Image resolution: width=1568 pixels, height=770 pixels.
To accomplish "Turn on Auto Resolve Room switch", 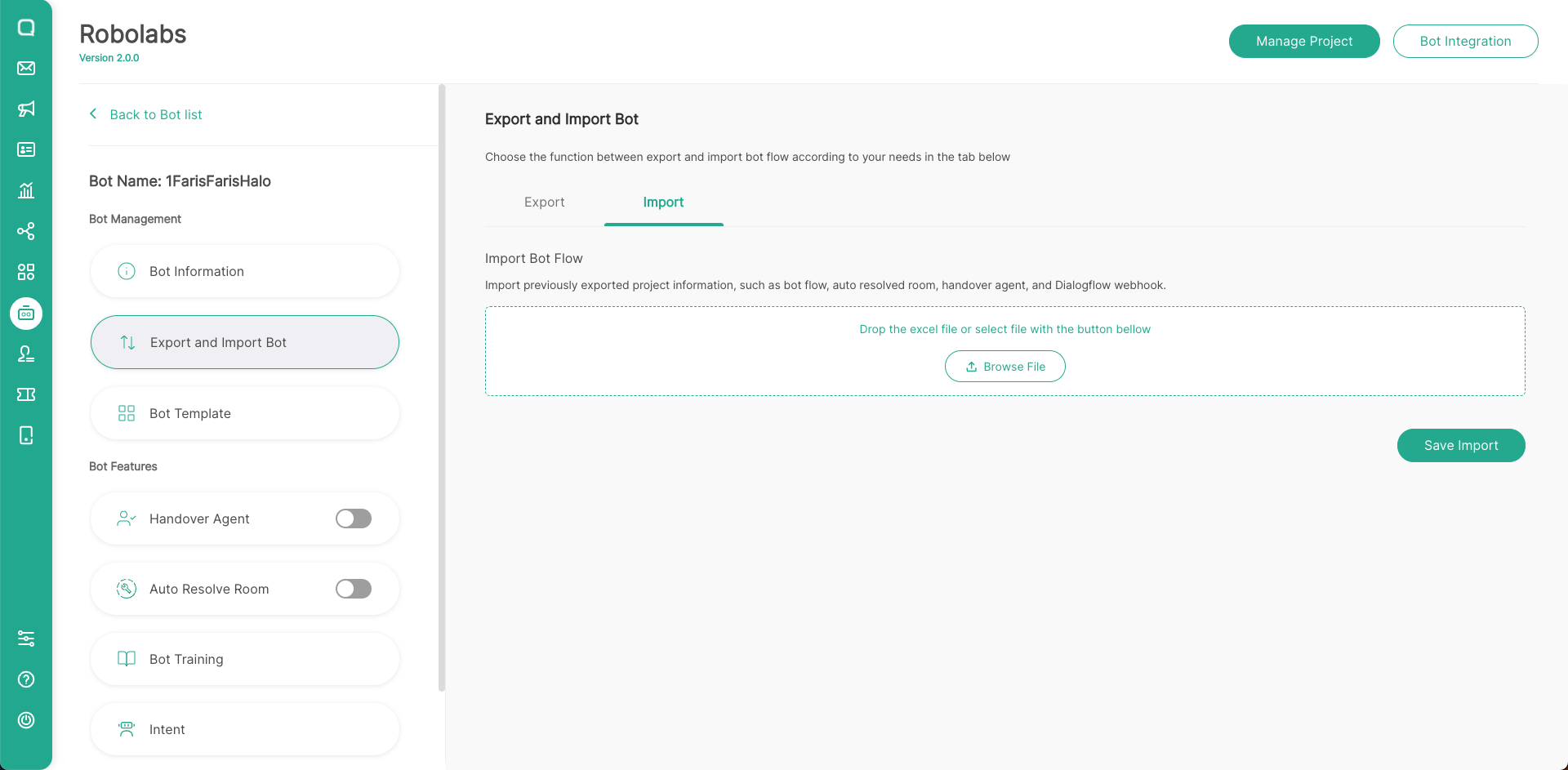I will (354, 589).
